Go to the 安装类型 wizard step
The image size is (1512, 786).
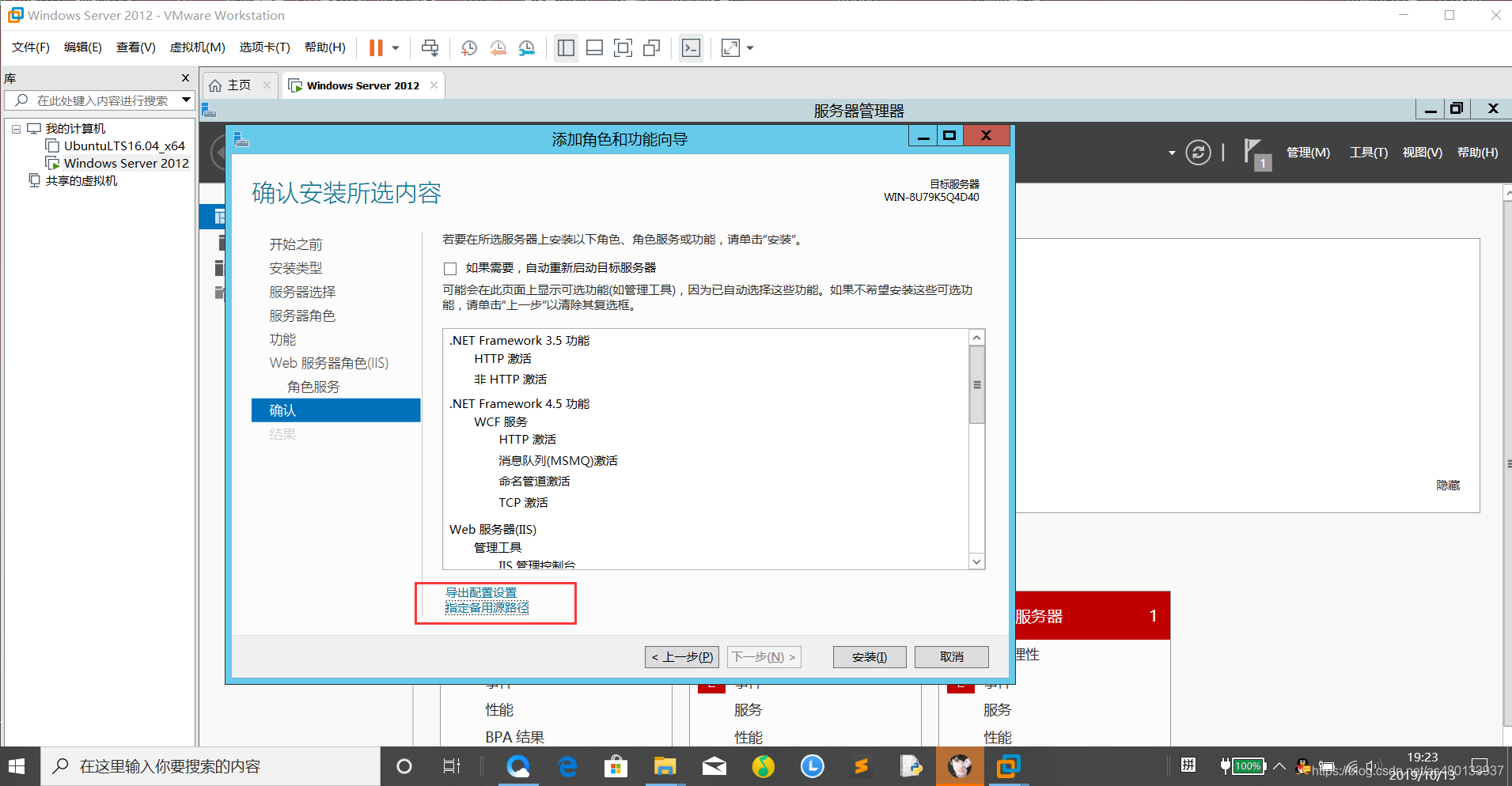tap(296, 269)
